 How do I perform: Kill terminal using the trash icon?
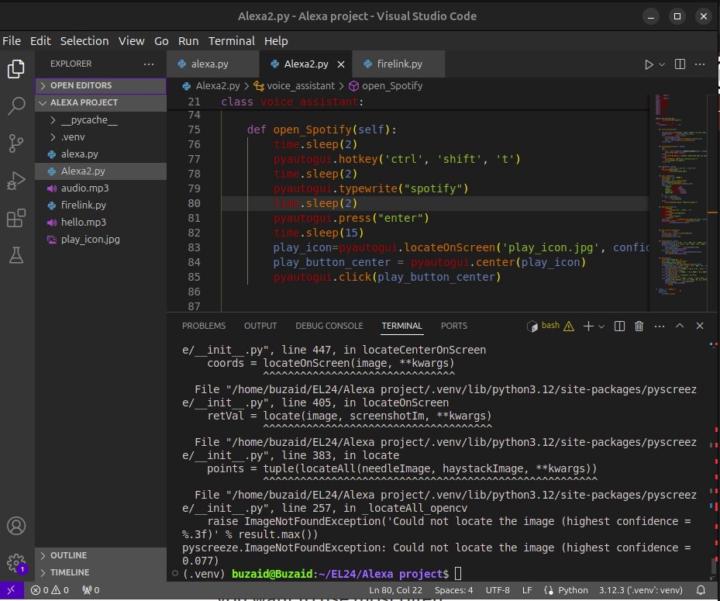click(639, 326)
